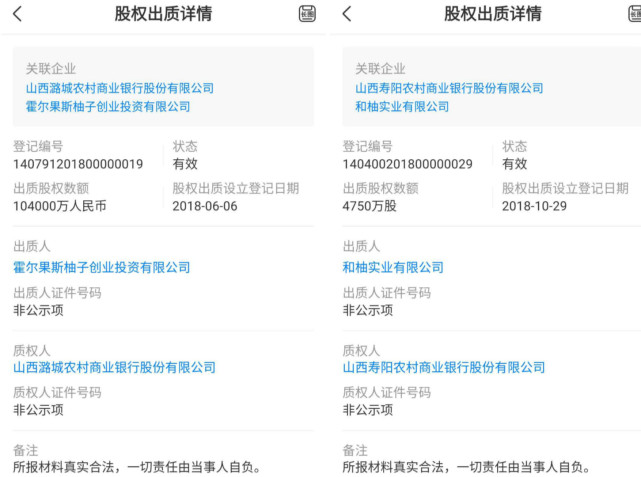641x477 pixels.
Task: Open pledgor 霍尔果斯柚子创业投资有限公司 under 出质人
Action: click(101, 267)
